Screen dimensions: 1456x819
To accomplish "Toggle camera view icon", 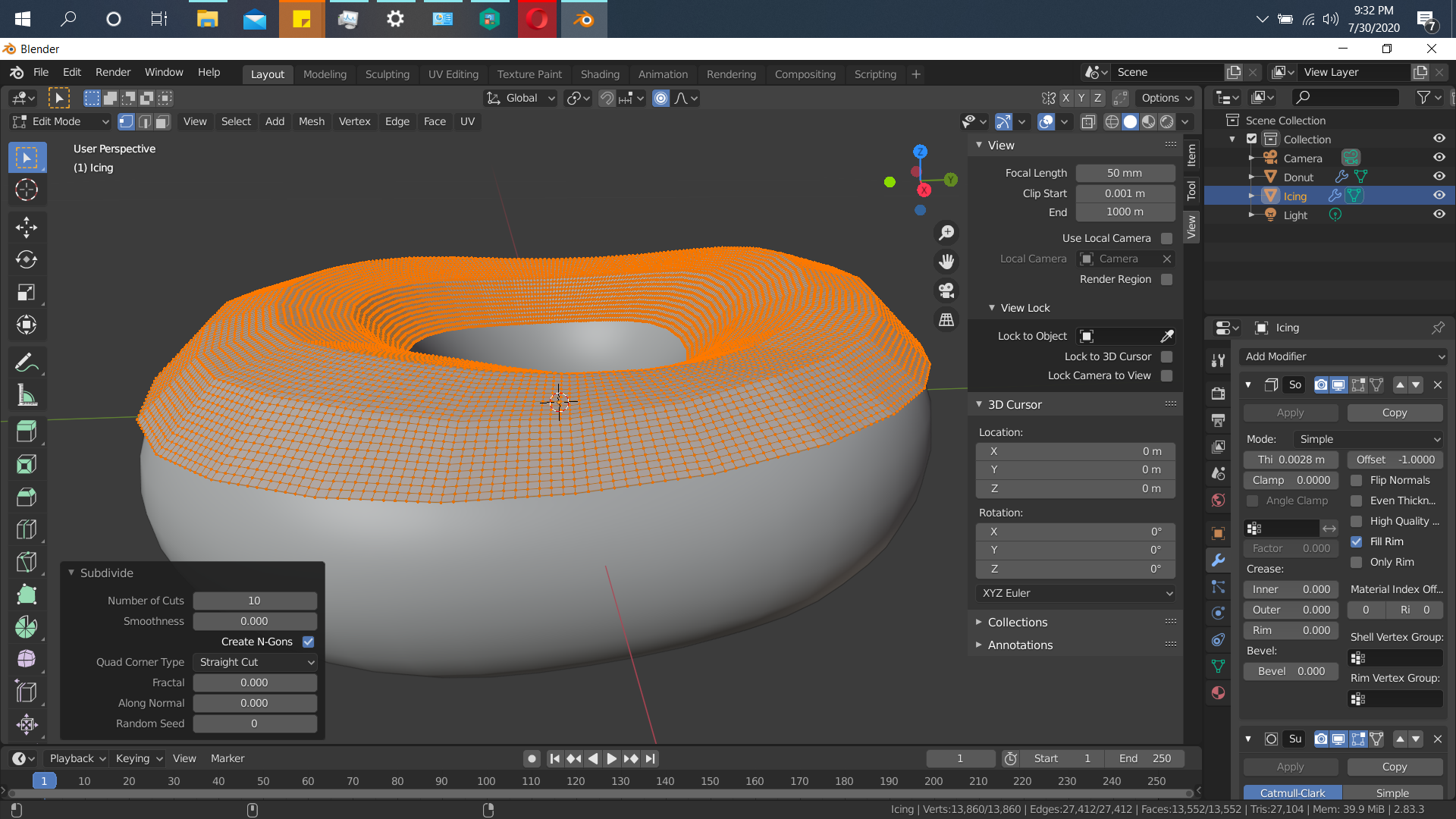I will click(946, 290).
